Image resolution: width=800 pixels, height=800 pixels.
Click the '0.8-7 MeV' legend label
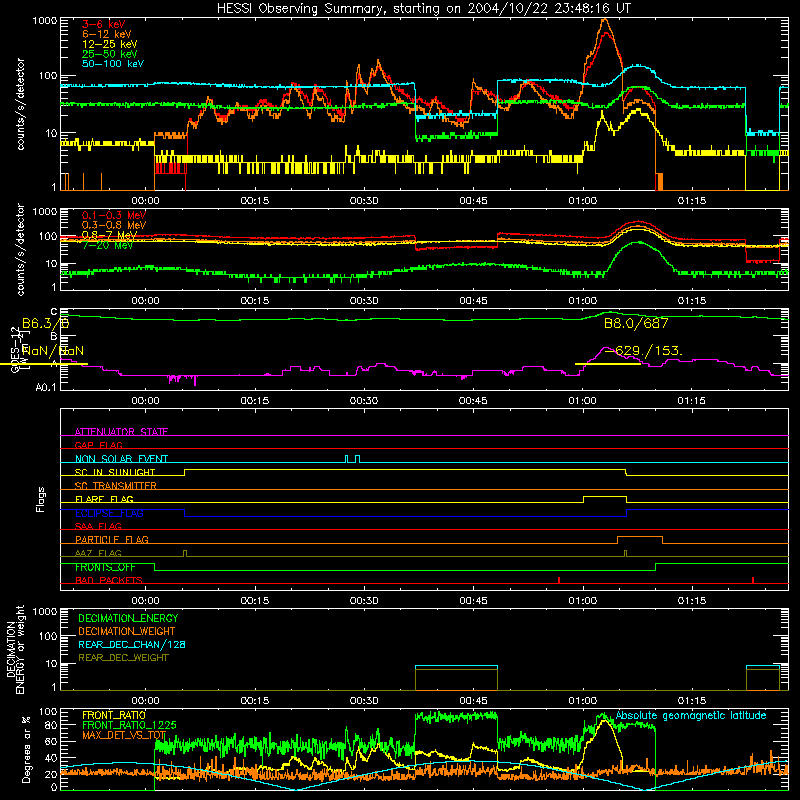pyautogui.click(x=110, y=235)
